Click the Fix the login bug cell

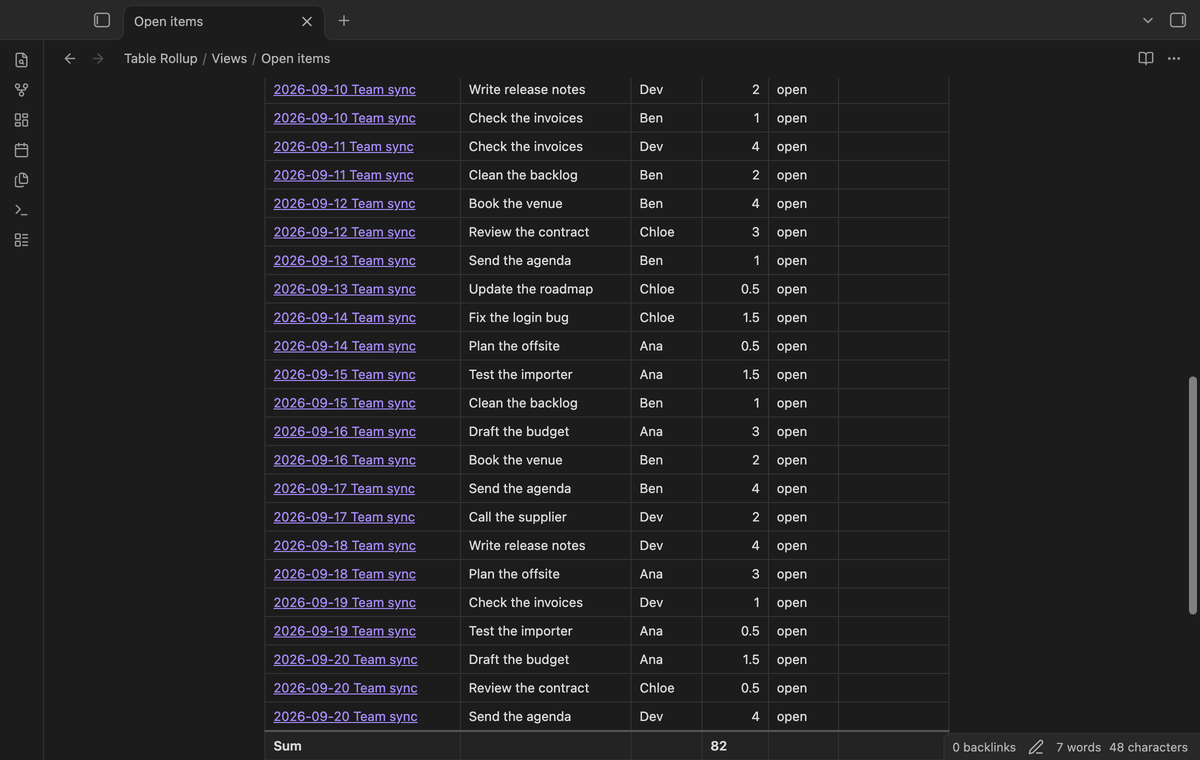[x=546, y=317]
